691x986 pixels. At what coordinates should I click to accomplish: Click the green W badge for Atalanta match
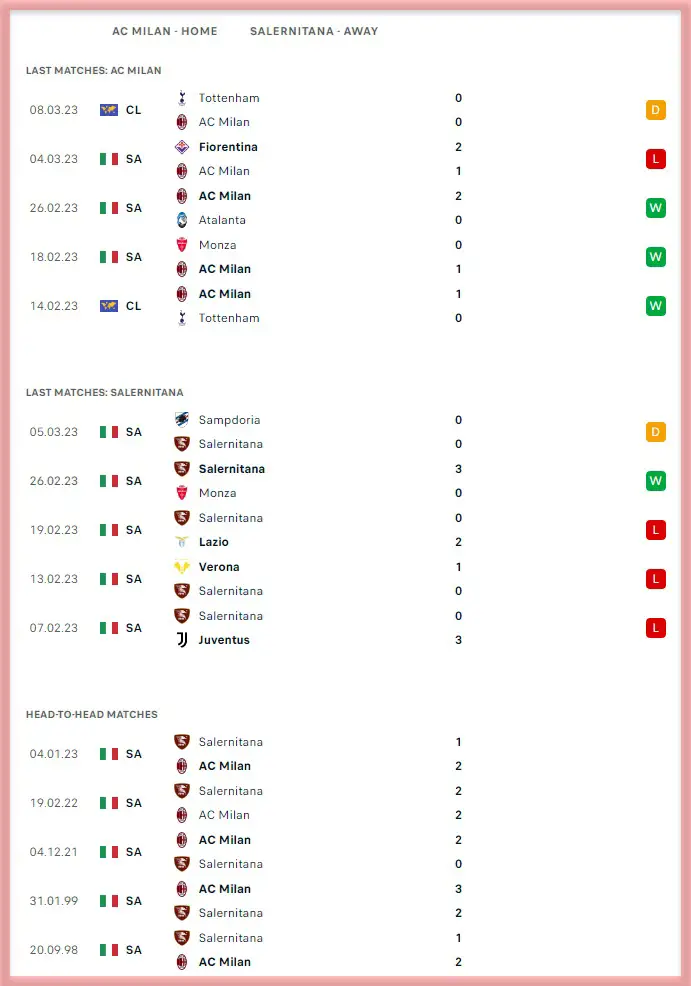(x=656, y=208)
